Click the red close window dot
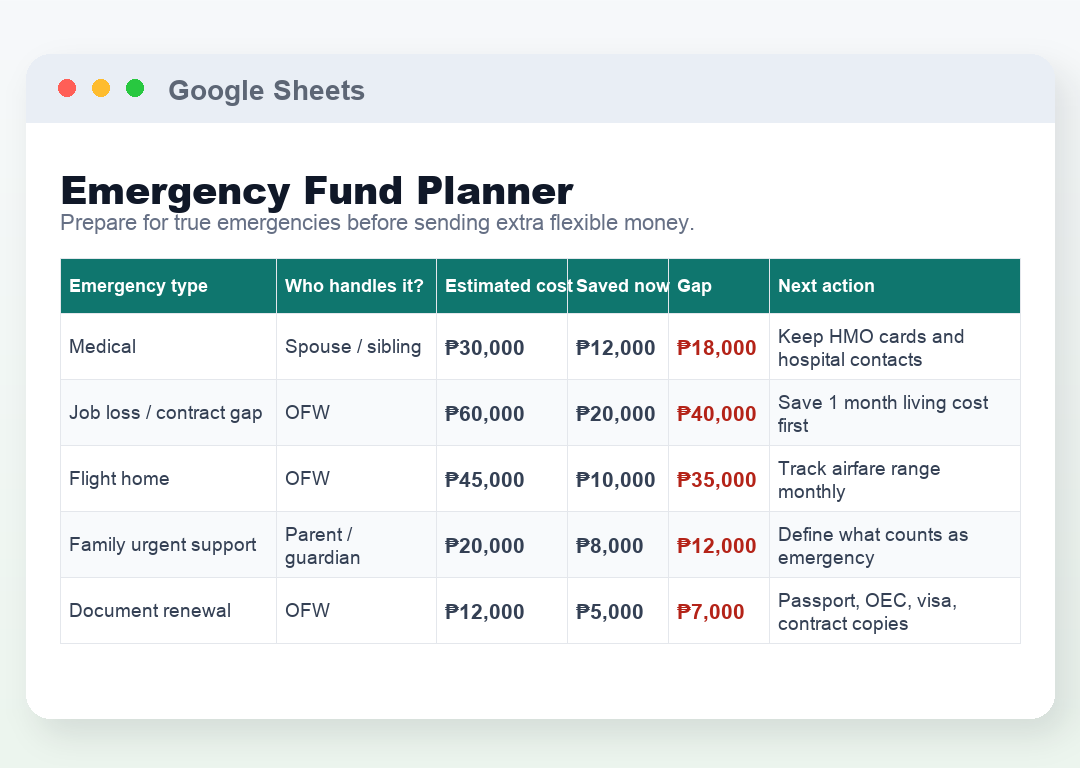 [x=67, y=88]
